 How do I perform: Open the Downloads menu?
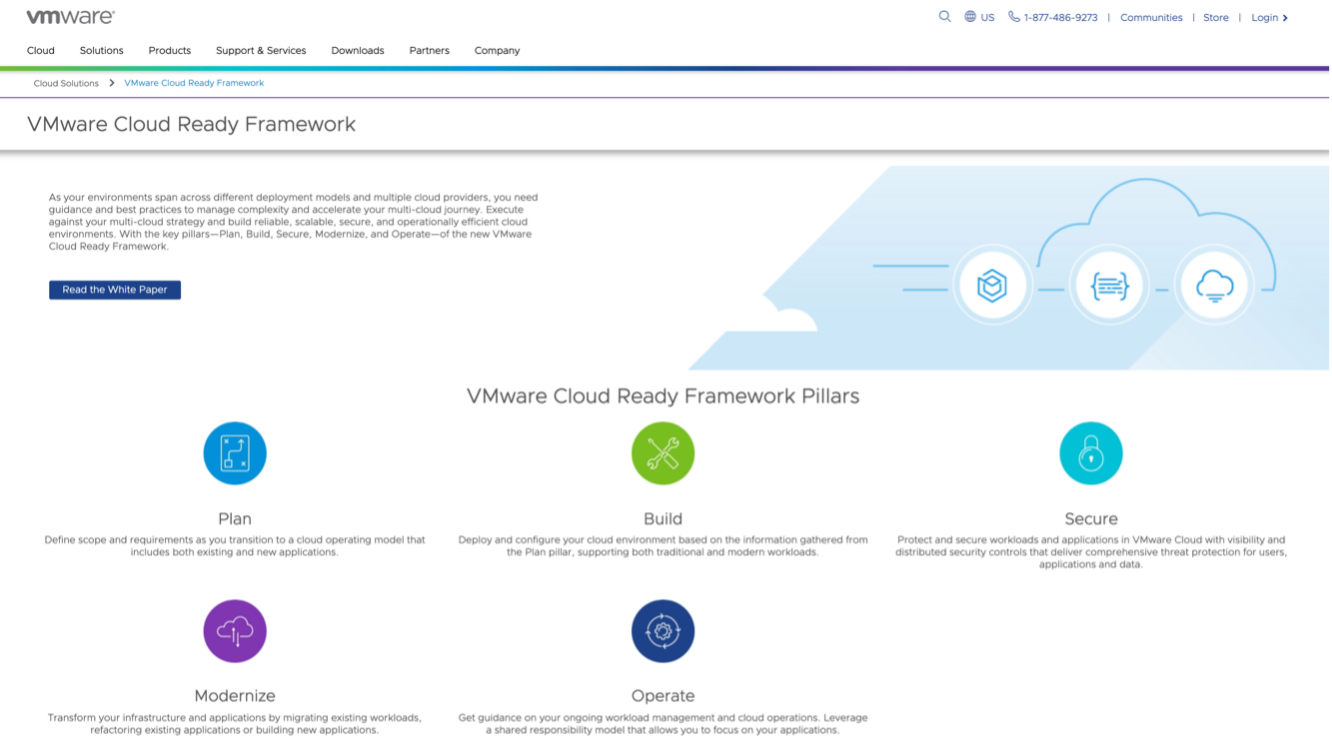click(x=358, y=50)
